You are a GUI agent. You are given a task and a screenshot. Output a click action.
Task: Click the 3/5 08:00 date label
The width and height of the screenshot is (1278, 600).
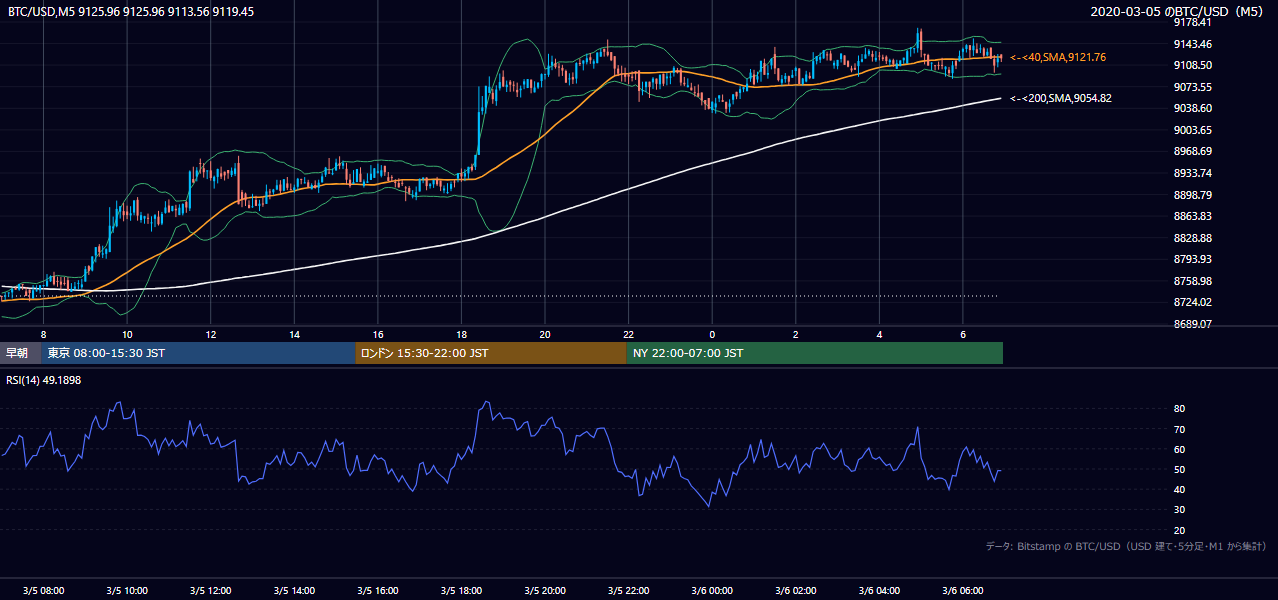(x=43, y=591)
